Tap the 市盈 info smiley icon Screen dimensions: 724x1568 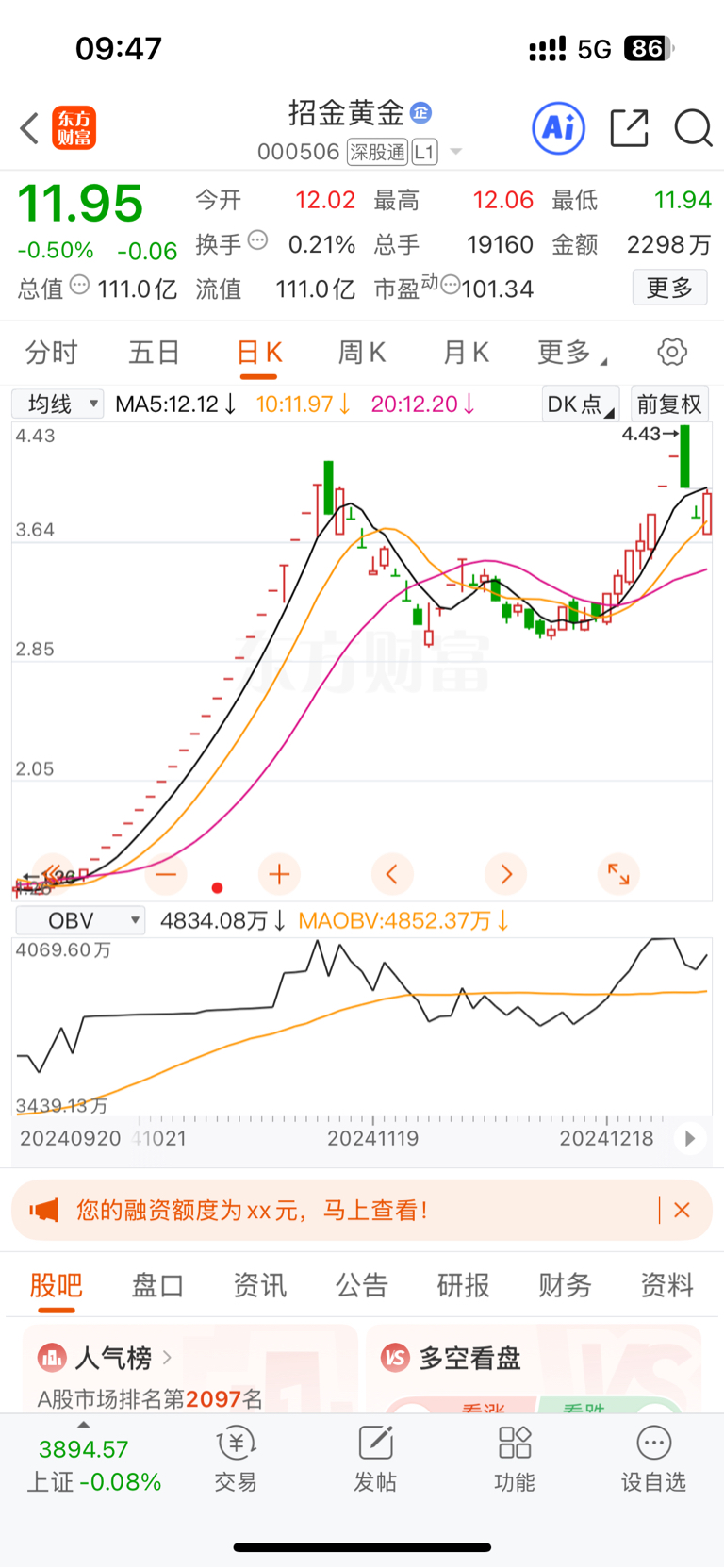(451, 285)
